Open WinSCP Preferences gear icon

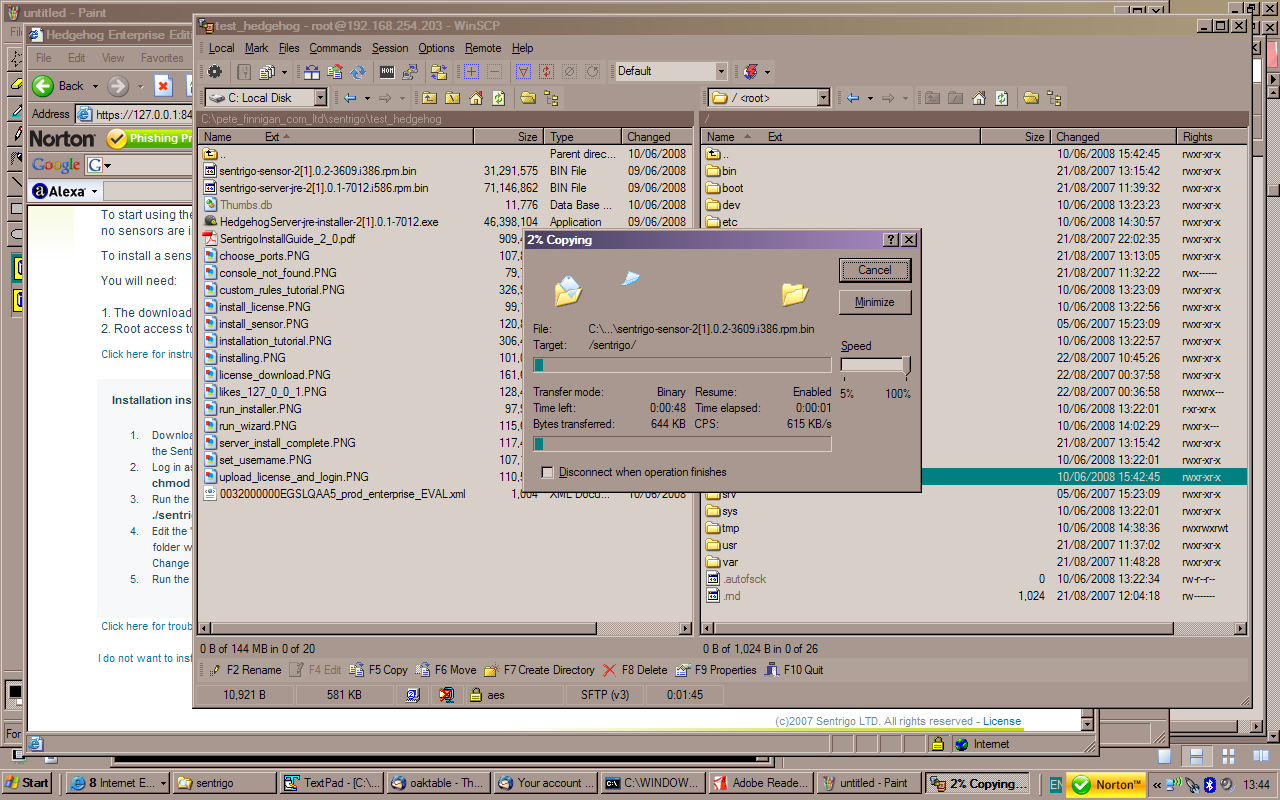point(214,71)
